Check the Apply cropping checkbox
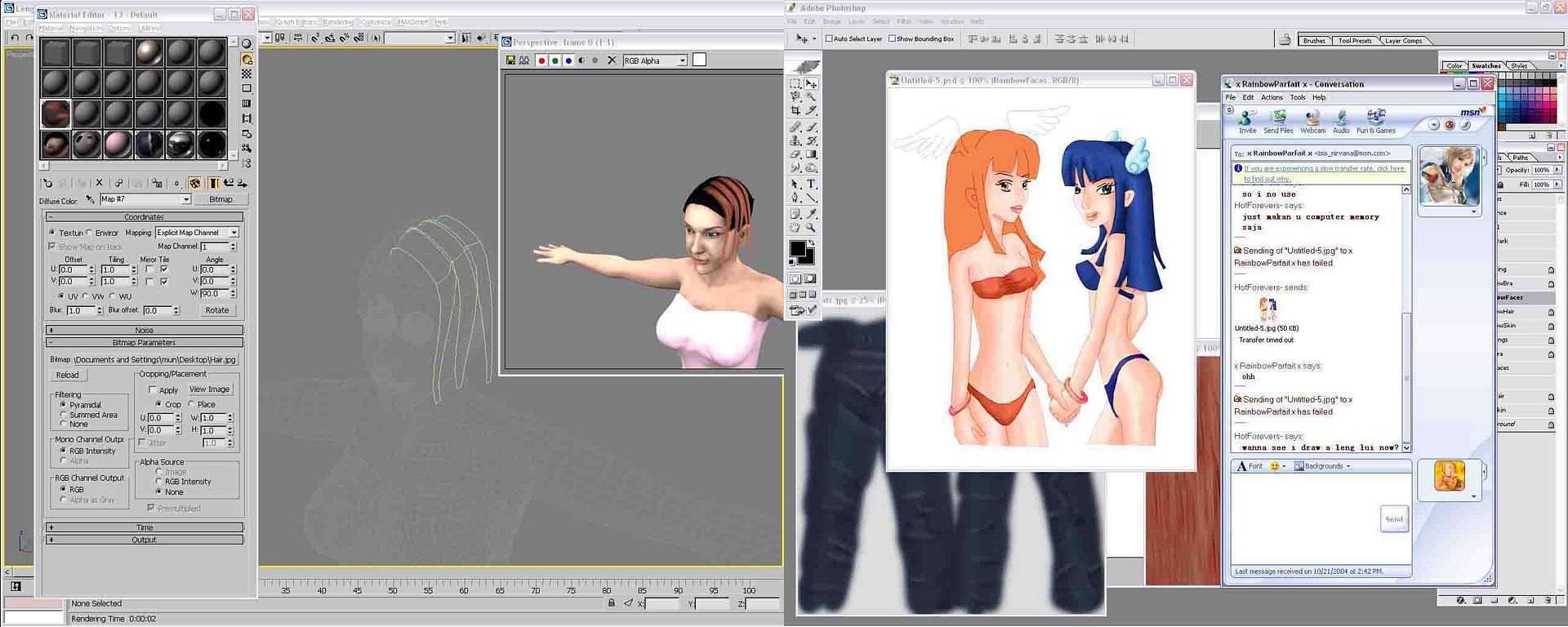 153,390
